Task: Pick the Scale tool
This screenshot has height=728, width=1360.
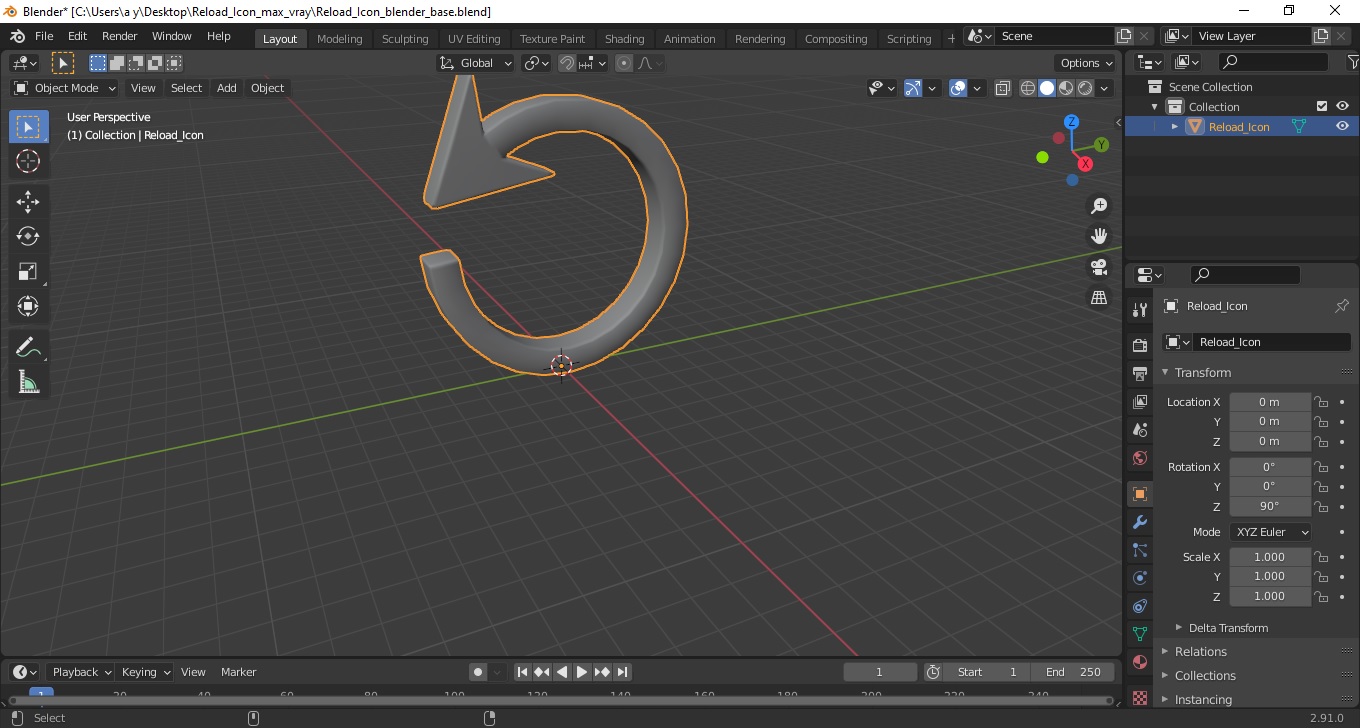Action: 28,271
